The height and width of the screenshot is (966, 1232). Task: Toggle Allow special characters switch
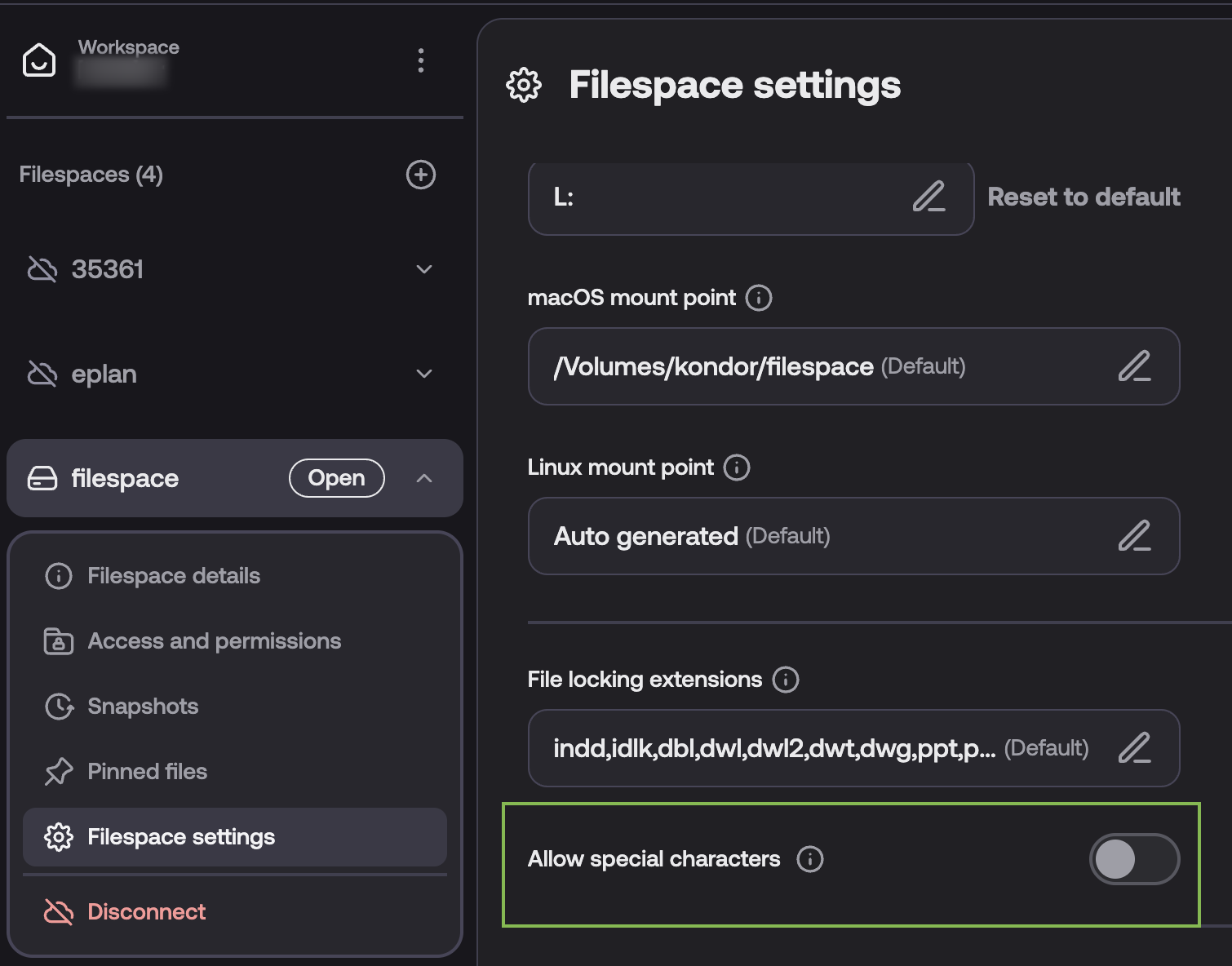(x=1134, y=859)
